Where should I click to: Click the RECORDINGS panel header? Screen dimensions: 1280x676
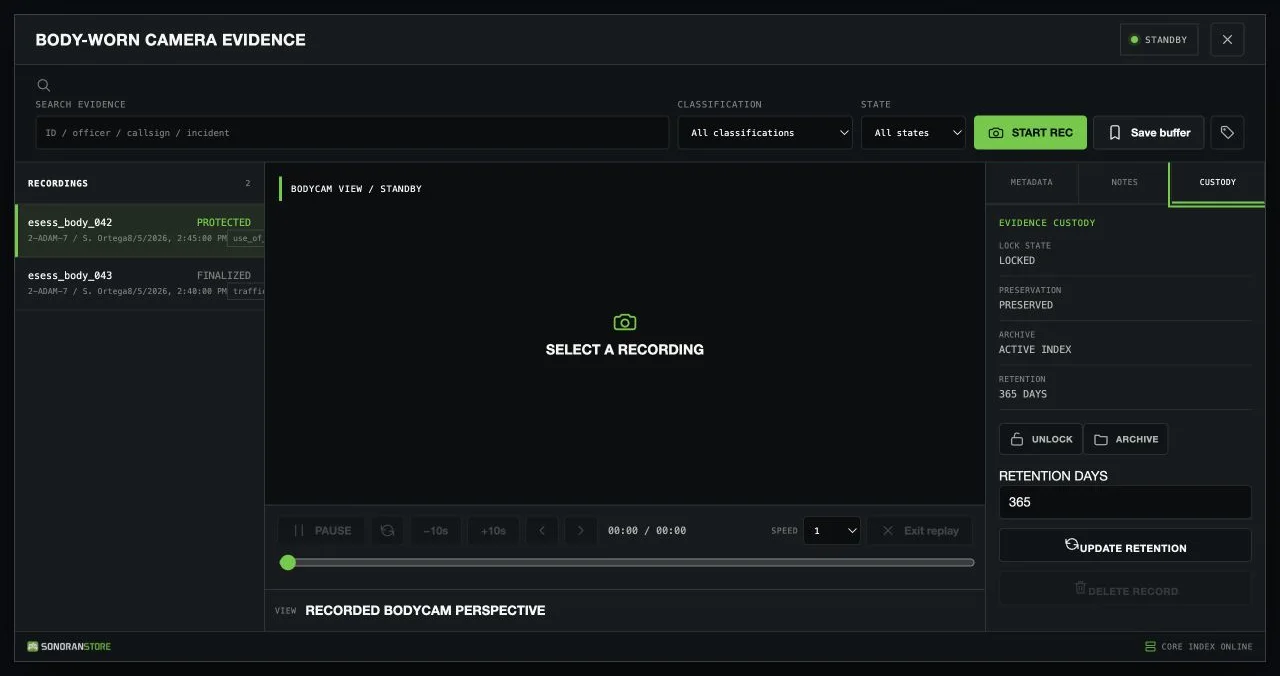point(140,183)
